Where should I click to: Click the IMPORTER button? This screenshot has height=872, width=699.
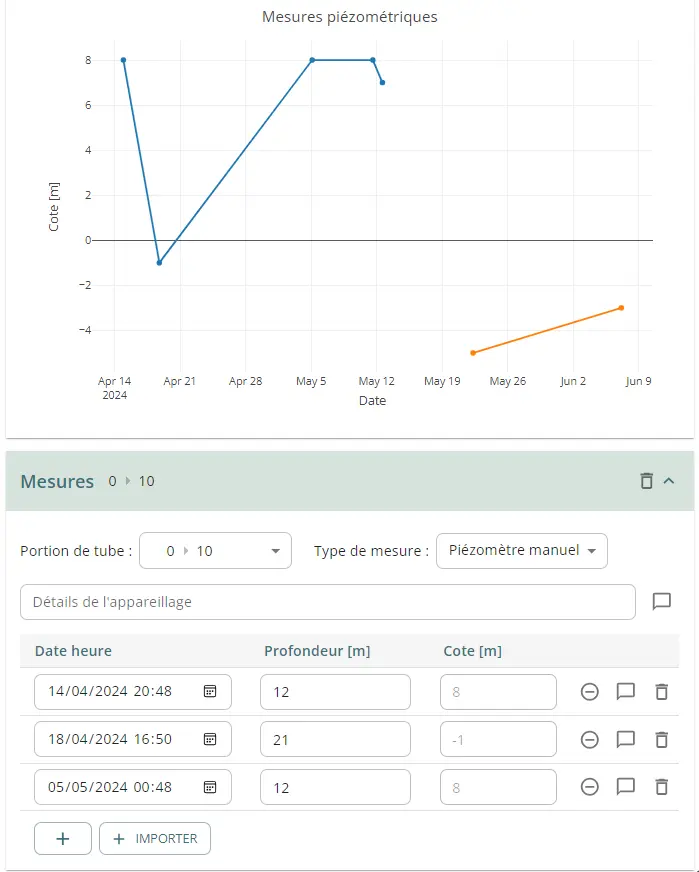click(155, 839)
